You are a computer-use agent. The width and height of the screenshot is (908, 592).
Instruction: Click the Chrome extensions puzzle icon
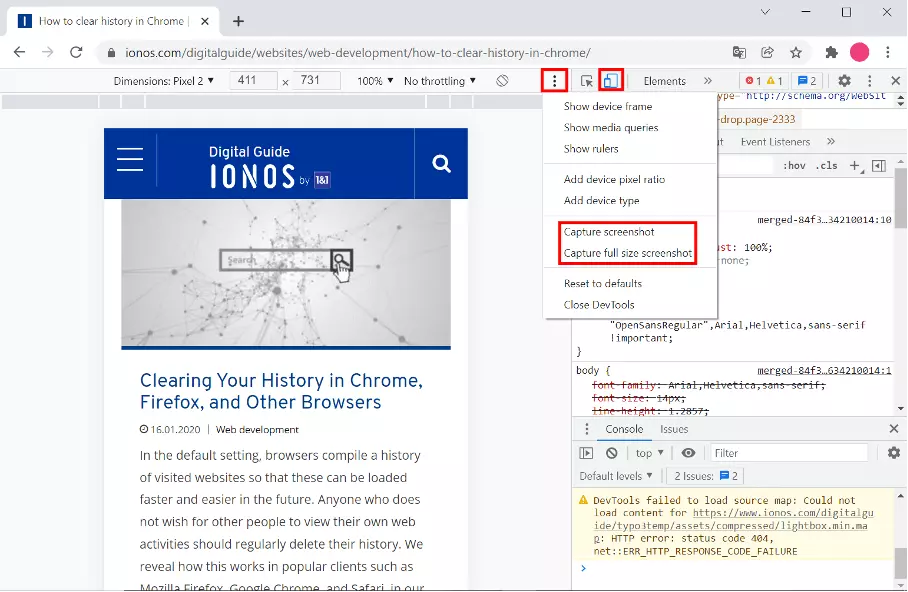point(831,52)
